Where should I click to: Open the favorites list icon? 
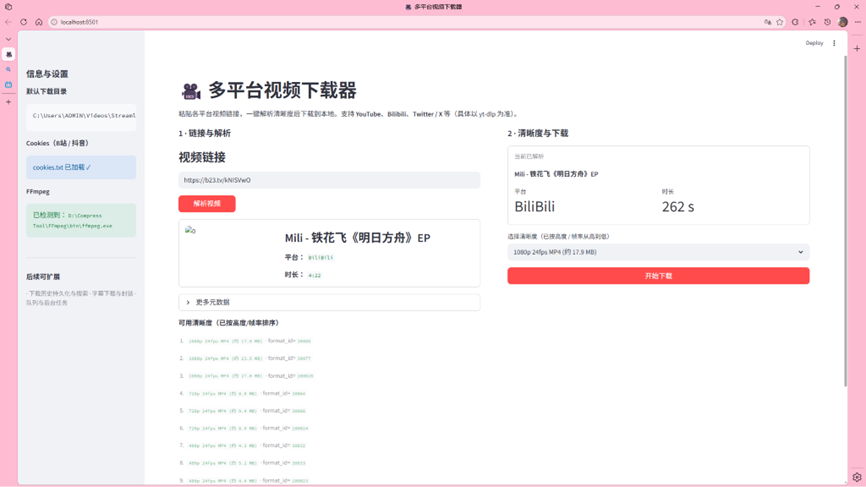[x=811, y=22]
